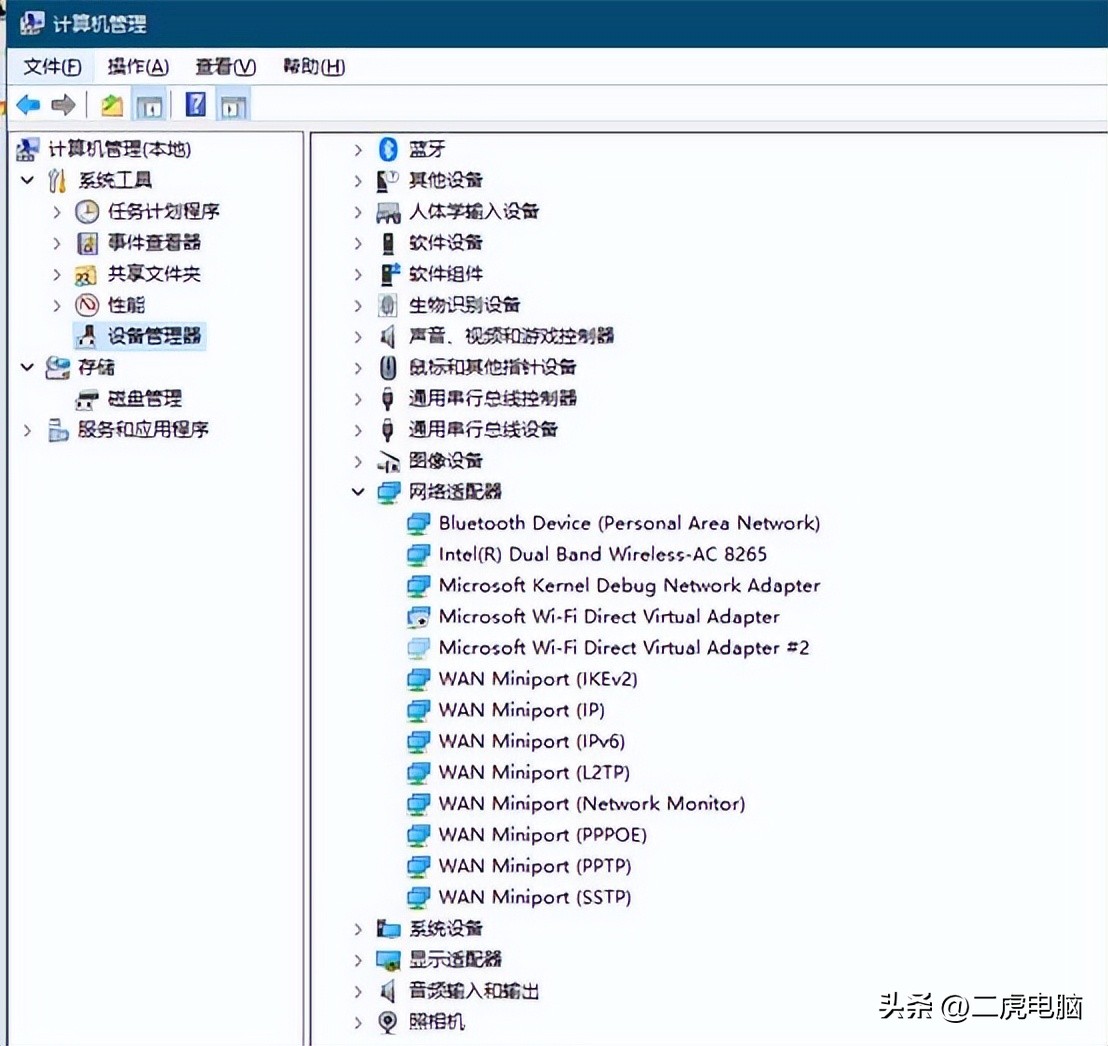Open the 操作(A) menu
1108x1046 pixels.
click(x=138, y=66)
